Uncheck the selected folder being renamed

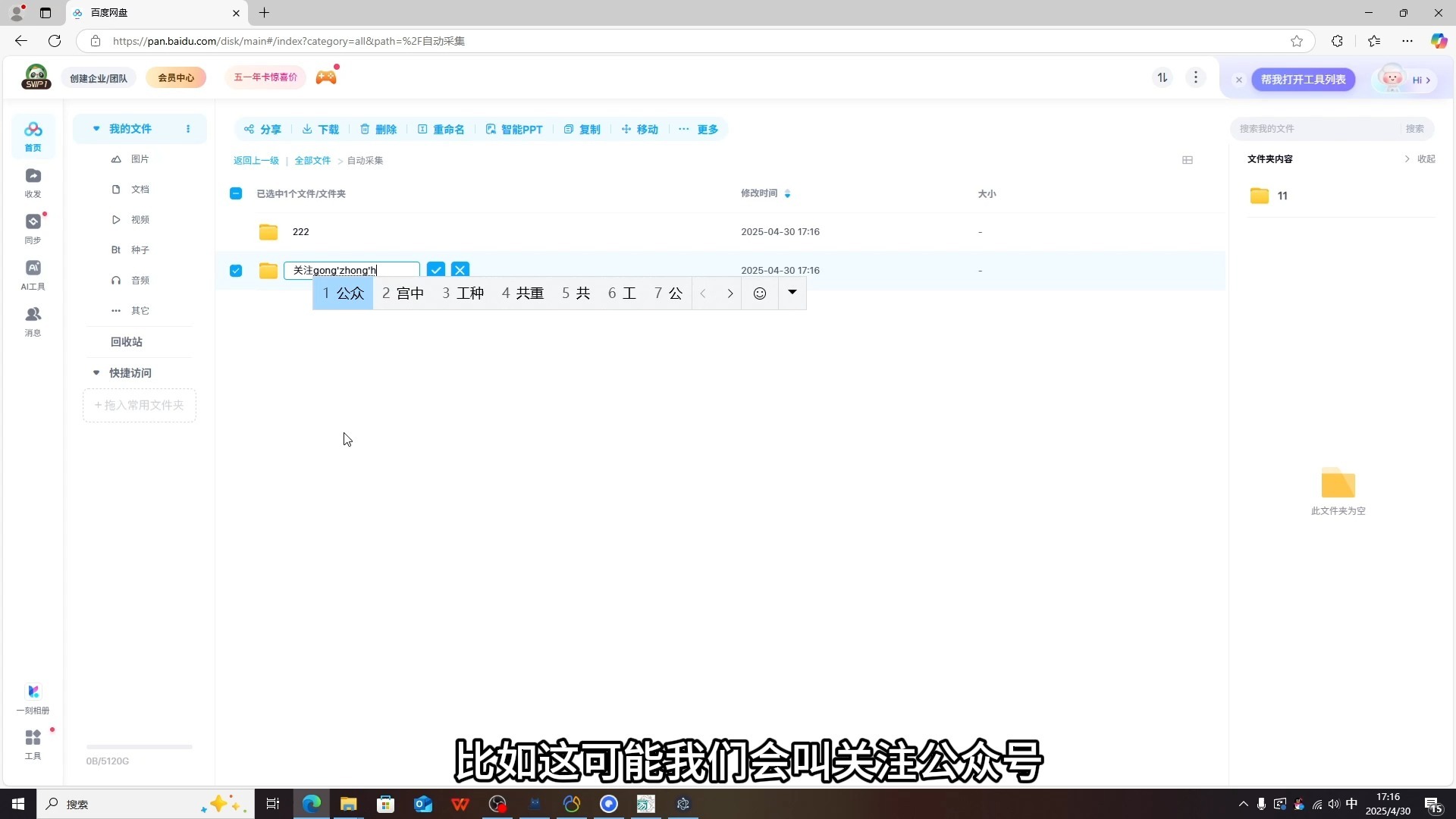[x=236, y=270]
